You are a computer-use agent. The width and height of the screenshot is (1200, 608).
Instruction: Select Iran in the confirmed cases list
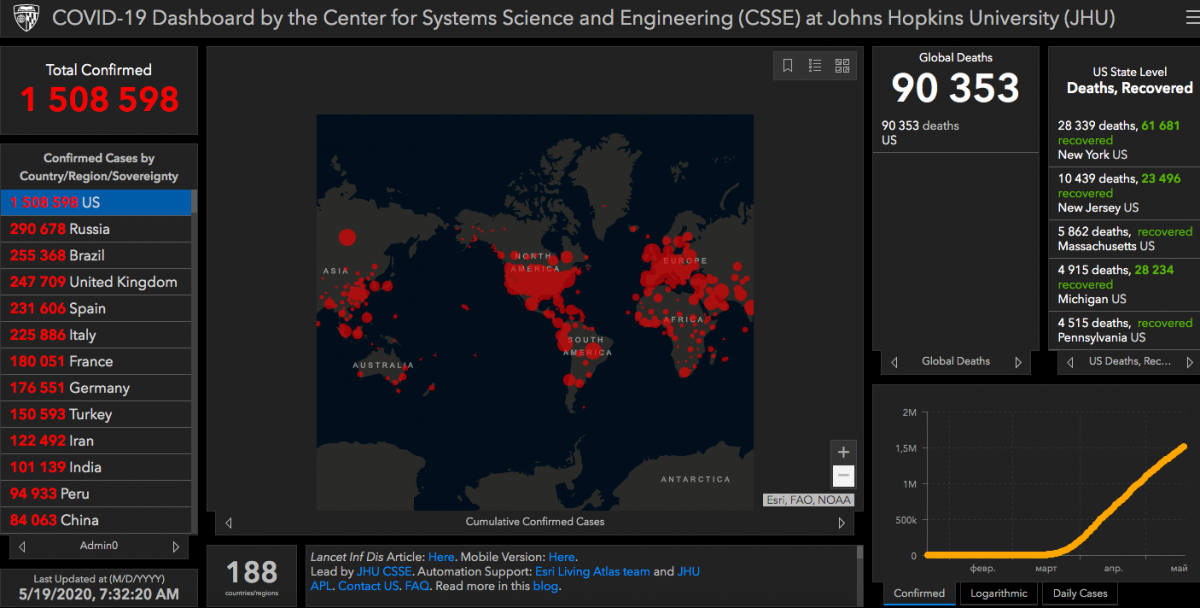96,441
